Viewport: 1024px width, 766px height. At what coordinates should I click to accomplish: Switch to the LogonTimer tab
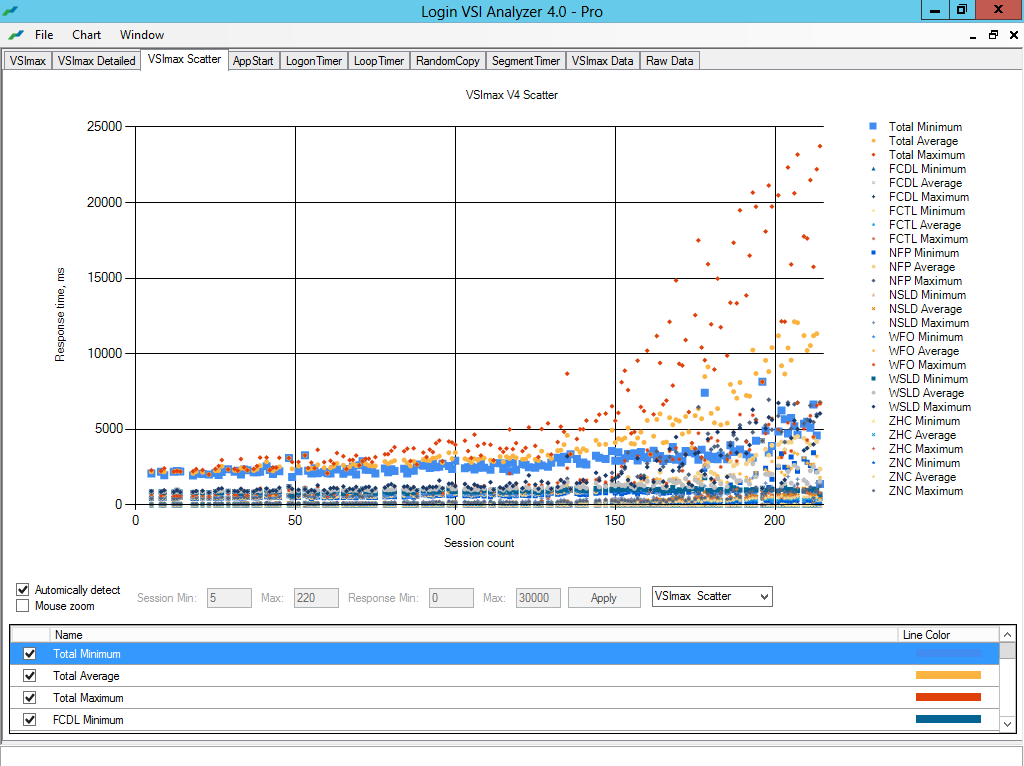(x=313, y=61)
